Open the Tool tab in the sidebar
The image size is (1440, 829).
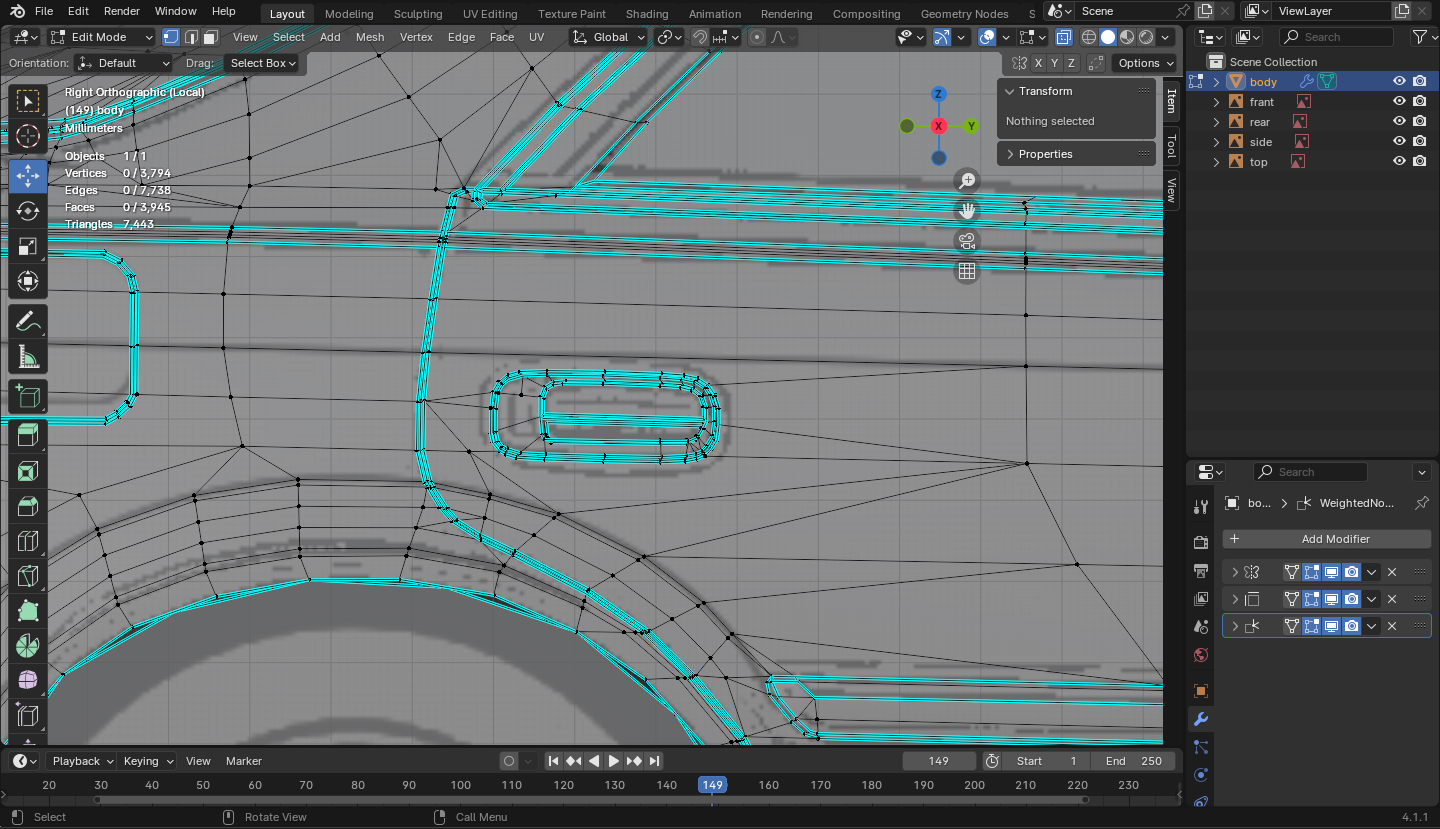click(x=1172, y=146)
